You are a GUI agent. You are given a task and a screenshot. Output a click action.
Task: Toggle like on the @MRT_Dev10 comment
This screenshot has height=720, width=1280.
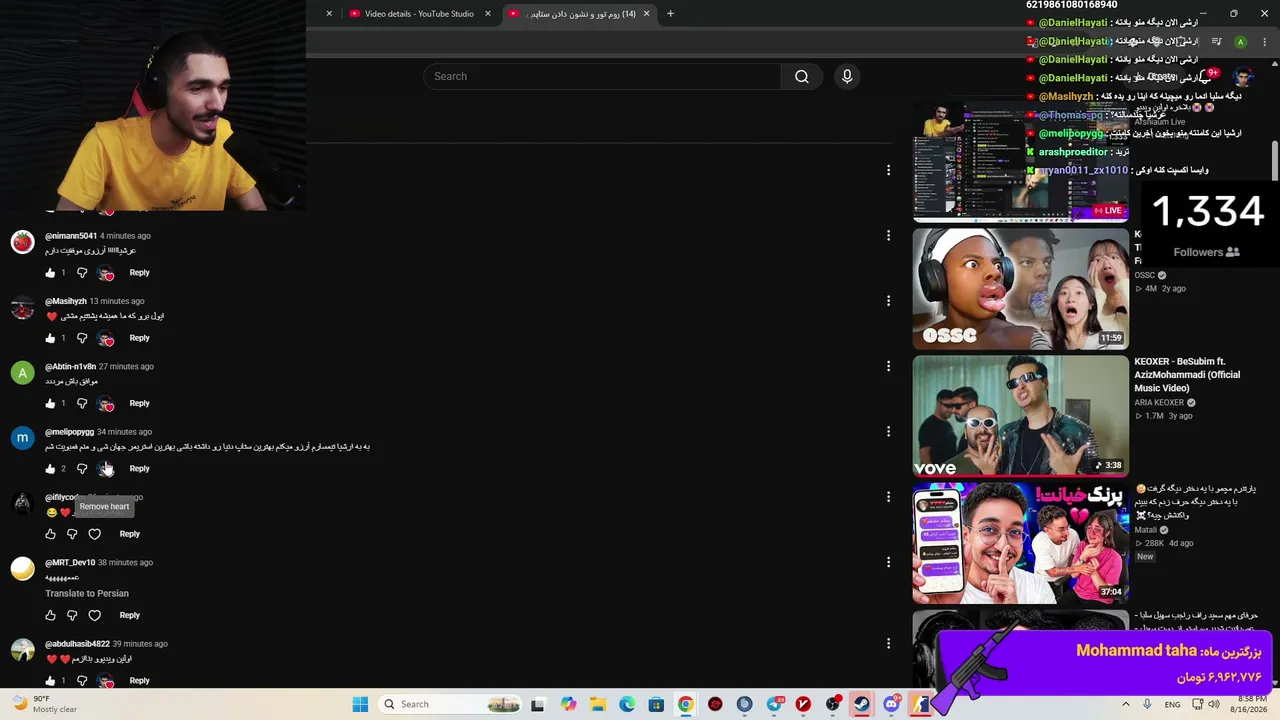coord(50,616)
